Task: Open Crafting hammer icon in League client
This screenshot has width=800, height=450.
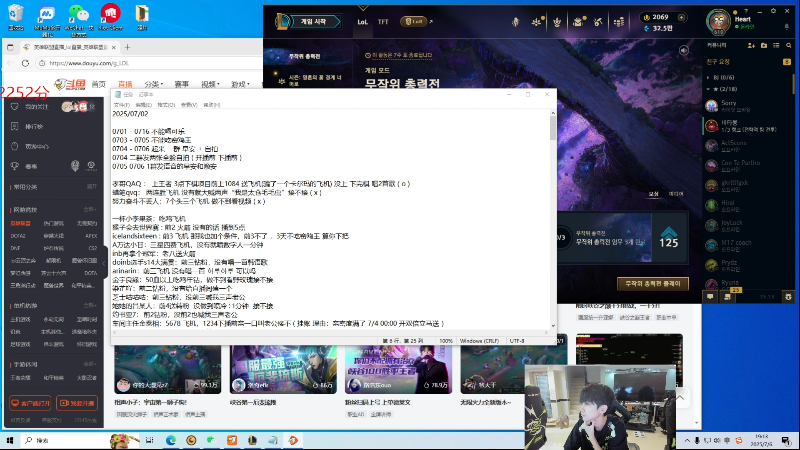Action: (x=598, y=22)
